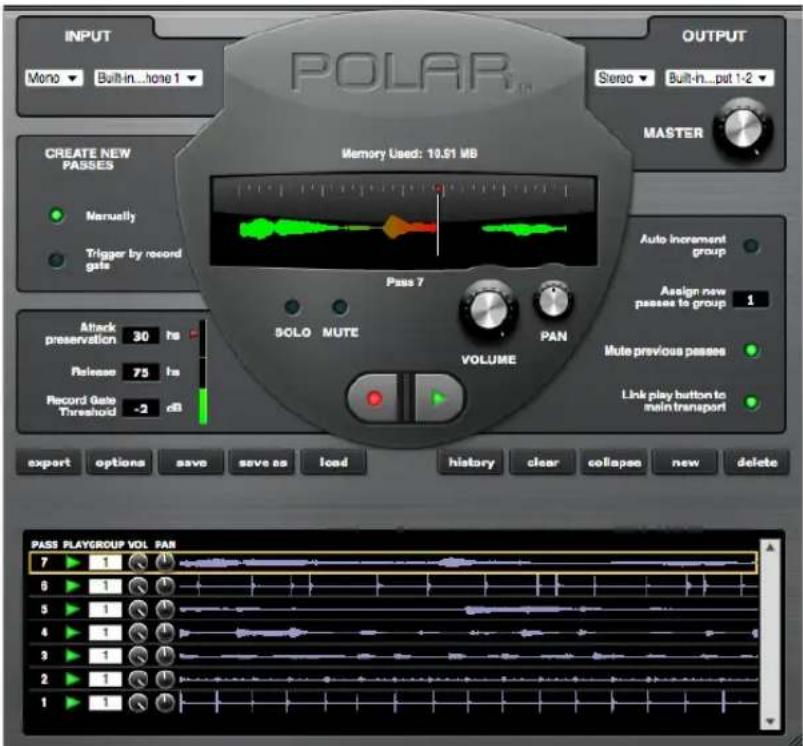
Task: Click the new button
Action: pos(685,462)
